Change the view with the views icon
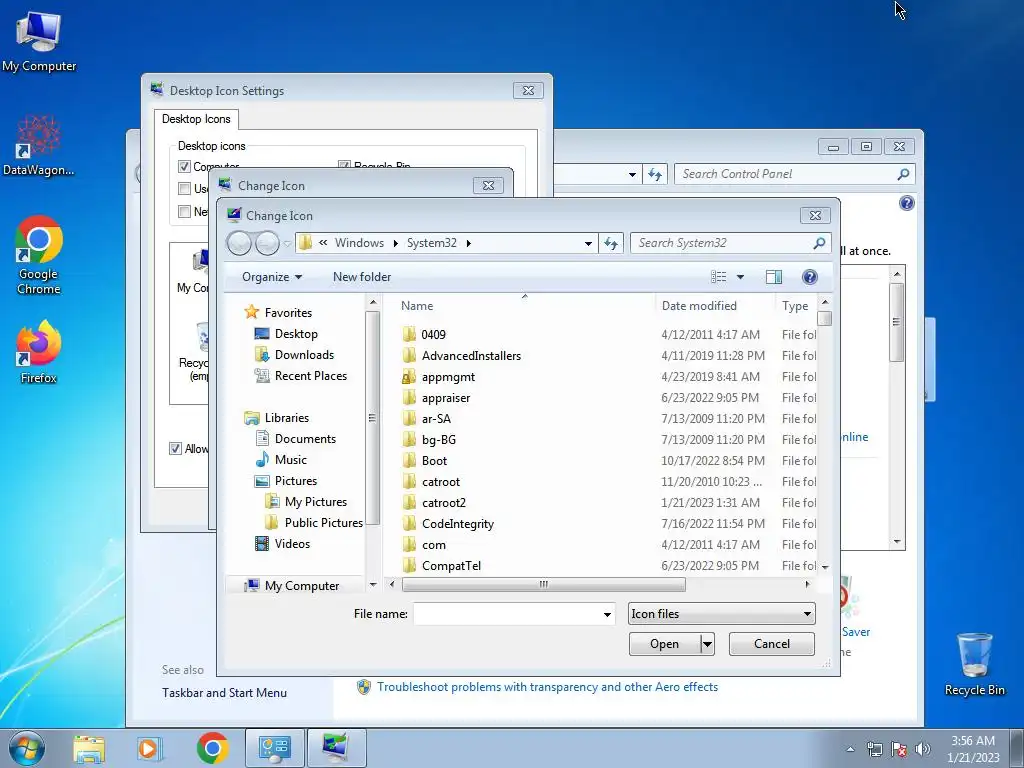The image size is (1024, 768). 718,277
